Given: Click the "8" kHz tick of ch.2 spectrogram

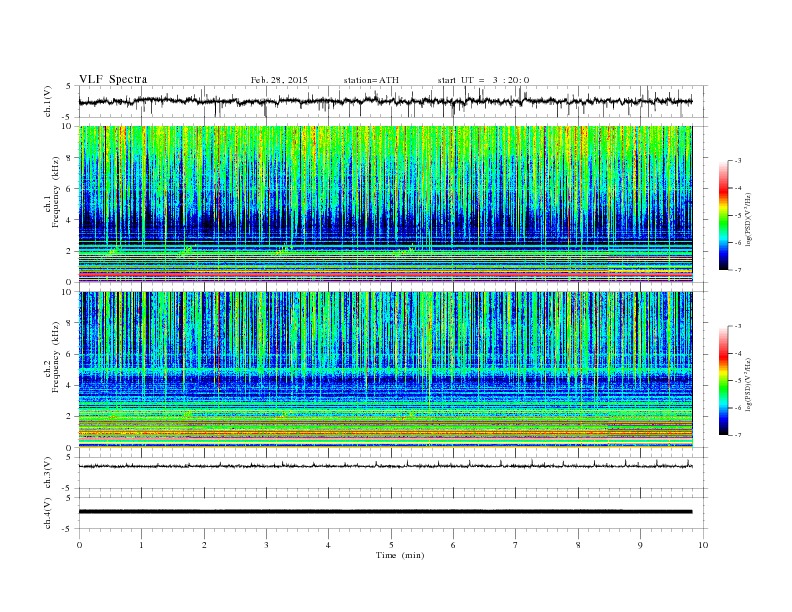Looking at the screenshot, I should tap(70, 323).
